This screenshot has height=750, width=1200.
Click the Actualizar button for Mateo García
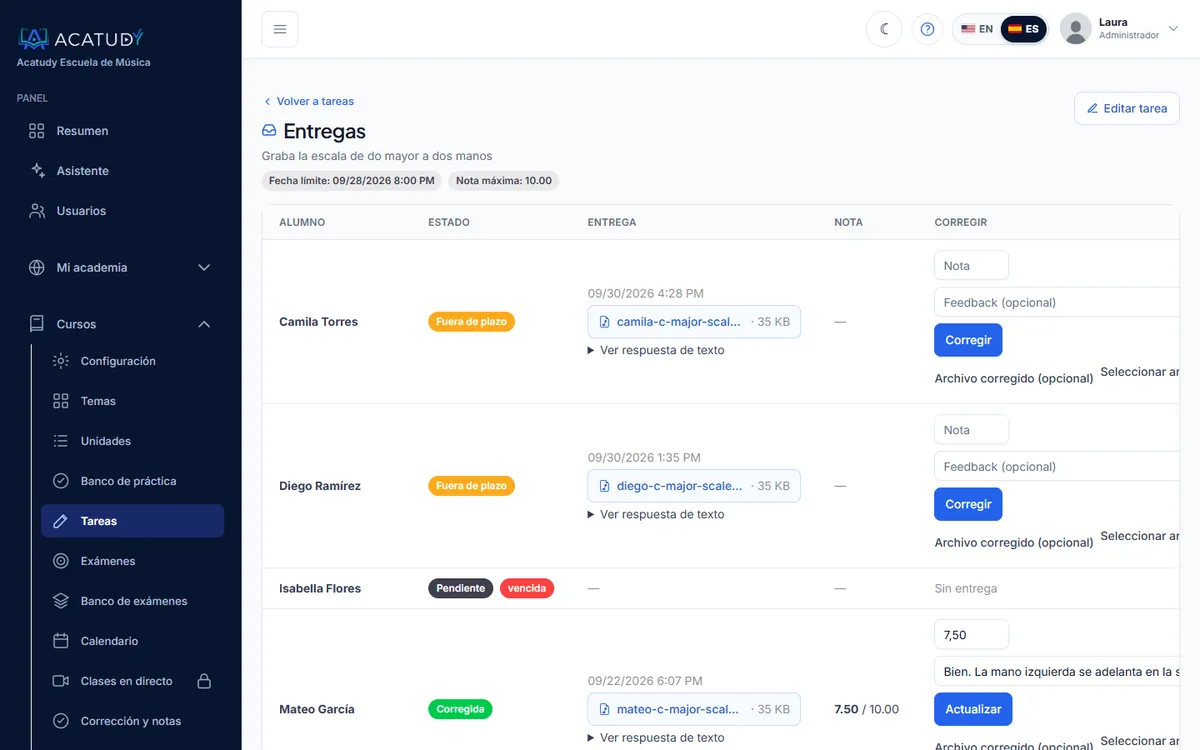(973, 709)
